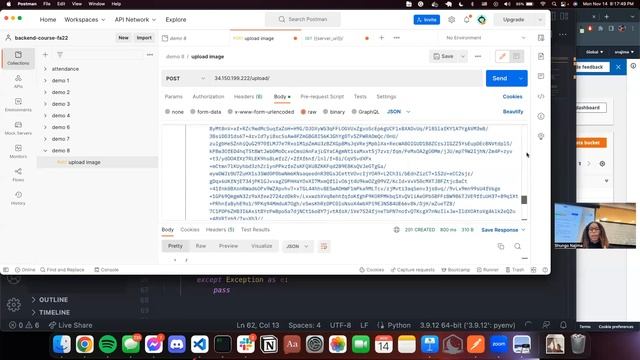Open the JSON body format dropdown
Viewport: 640px width, 360px height.
click(398, 112)
